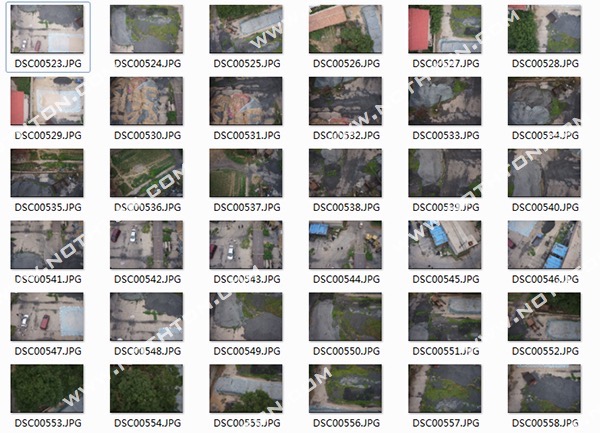
Task: Click the DSC00553.JPG tree canopy thumbnail
Action: pyautogui.click(x=47, y=389)
